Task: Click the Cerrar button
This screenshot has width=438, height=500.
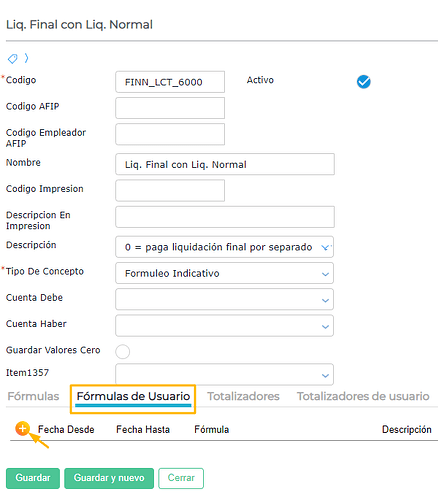Action: 181,478
